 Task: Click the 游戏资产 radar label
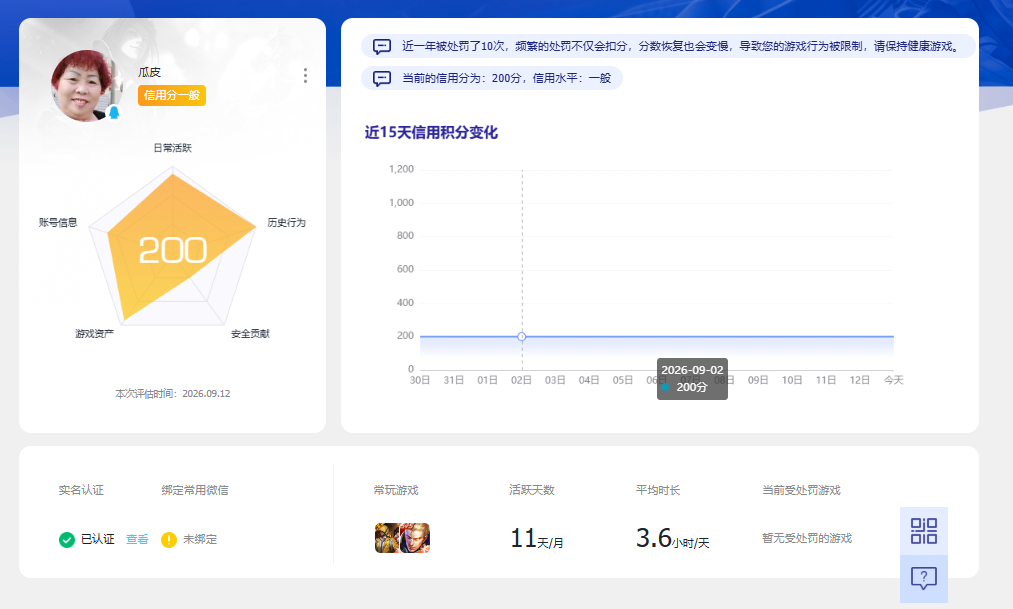[94, 333]
